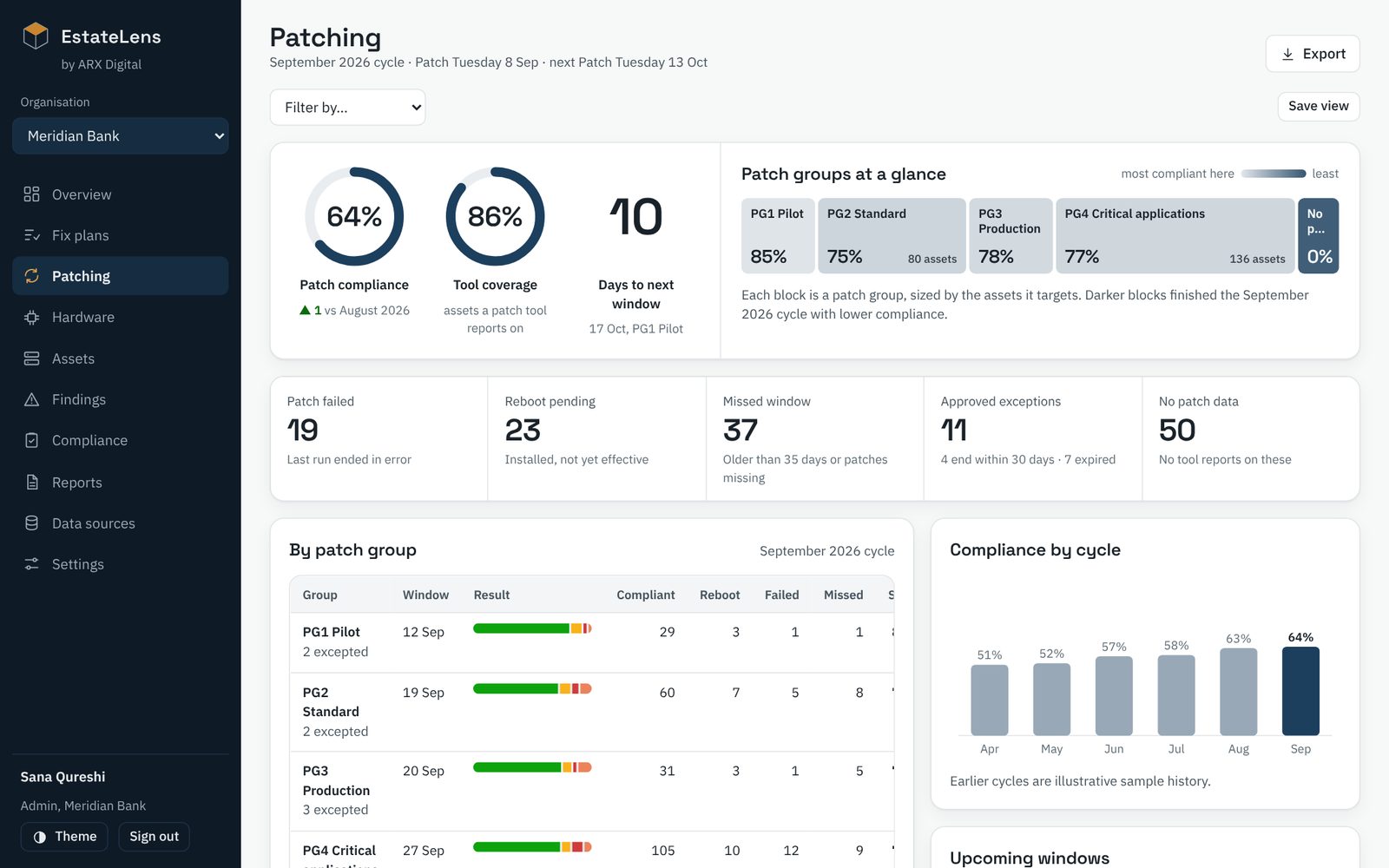Click the Compliance clipboard-check icon
Screen dimensions: 1389x868
click(x=31, y=441)
